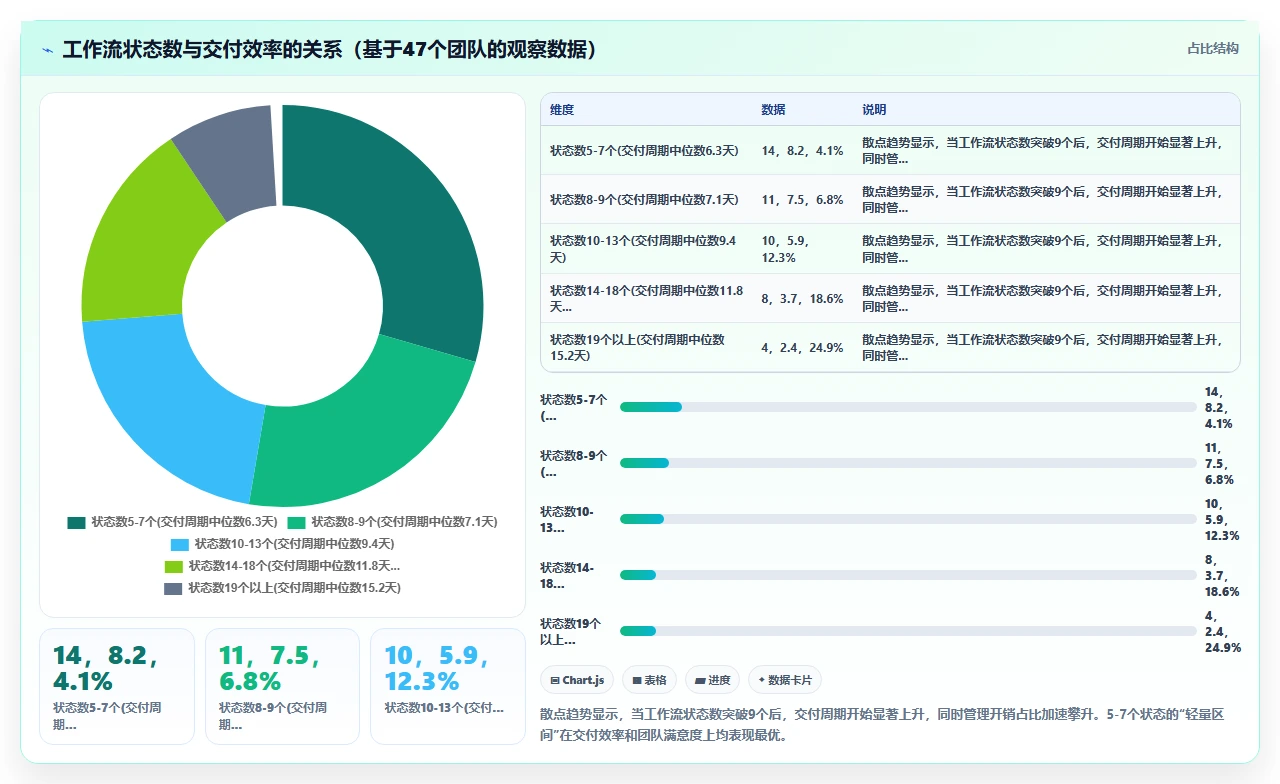Open the data card 14，8.2，4.1%
Image resolution: width=1280 pixels, height=784 pixels.
(x=117, y=686)
